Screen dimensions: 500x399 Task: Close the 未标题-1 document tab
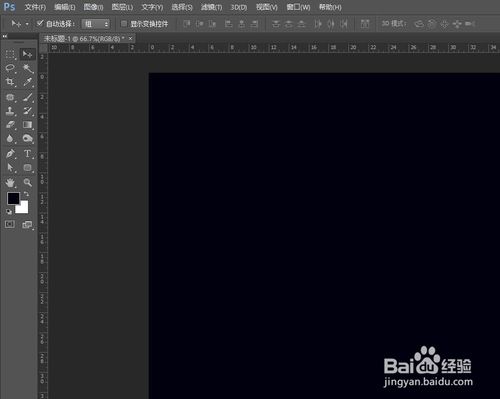pyautogui.click(x=130, y=39)
